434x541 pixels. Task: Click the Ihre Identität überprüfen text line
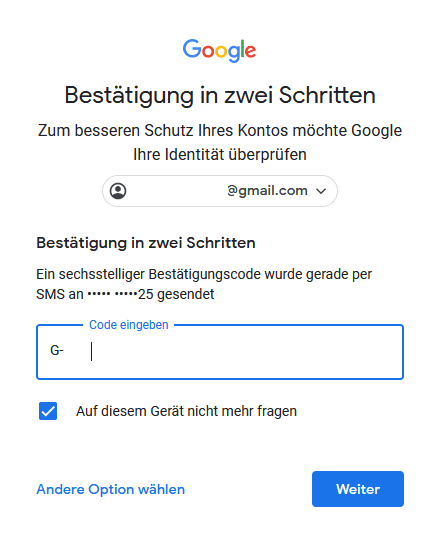(220, 155)
